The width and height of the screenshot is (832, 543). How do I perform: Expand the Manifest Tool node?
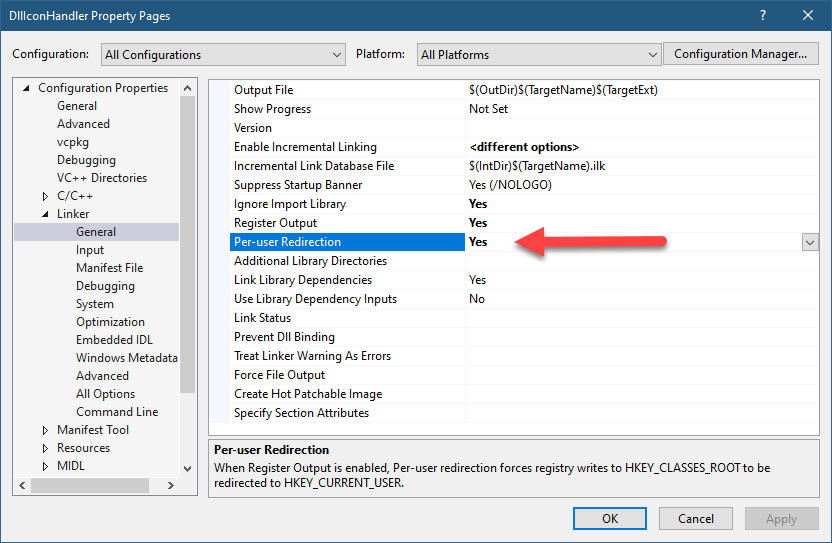coord(45,430)
